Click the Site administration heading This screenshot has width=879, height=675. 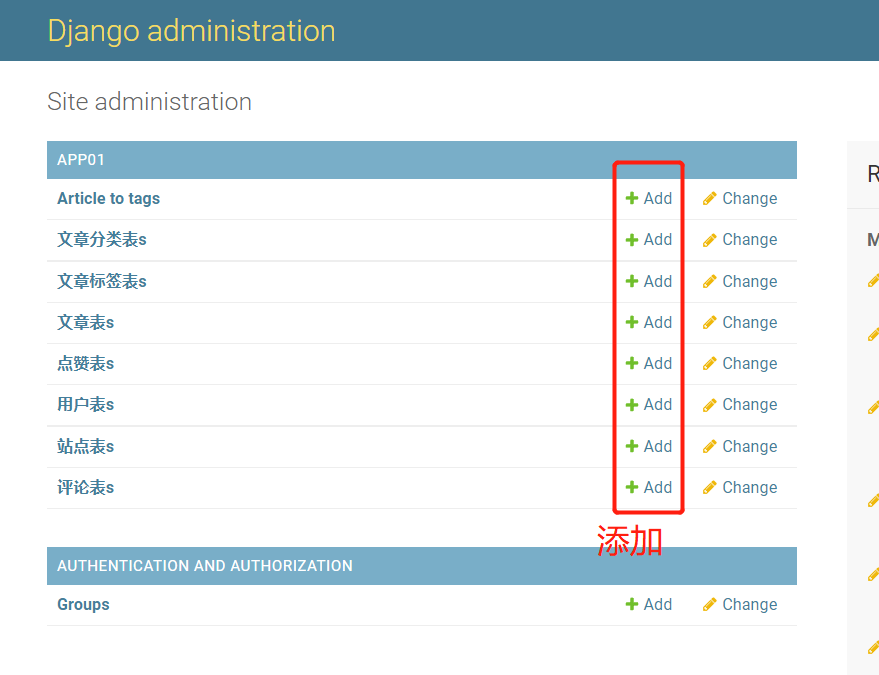149,101
